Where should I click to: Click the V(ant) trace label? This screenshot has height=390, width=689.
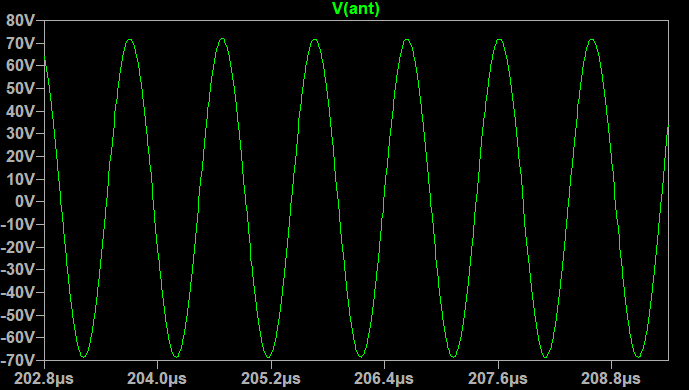(356, 8)
